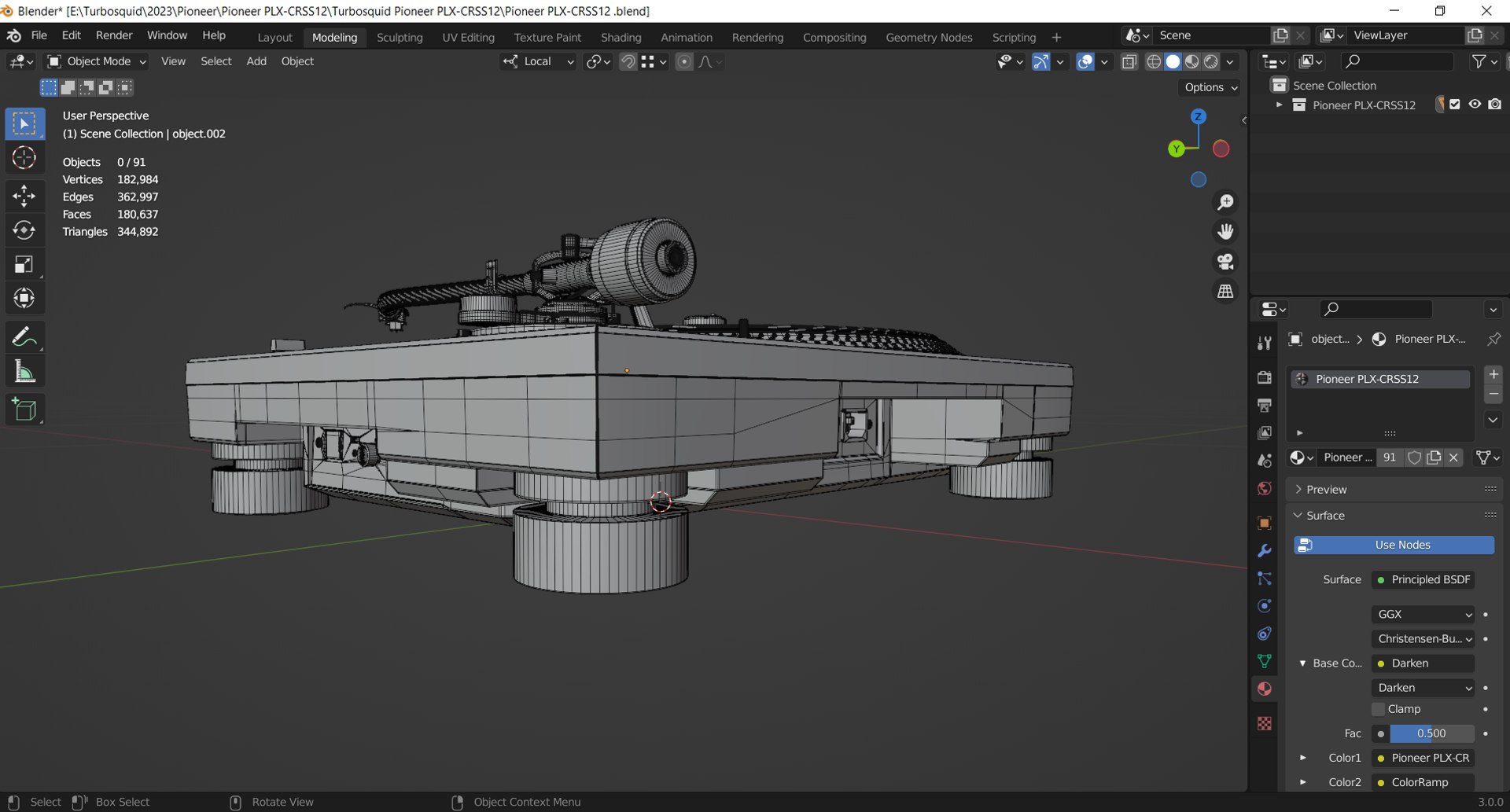This screenshot has height=812, width=1510.
Task: Toggle camera view with the camera icon
Action: [1225, 261]
